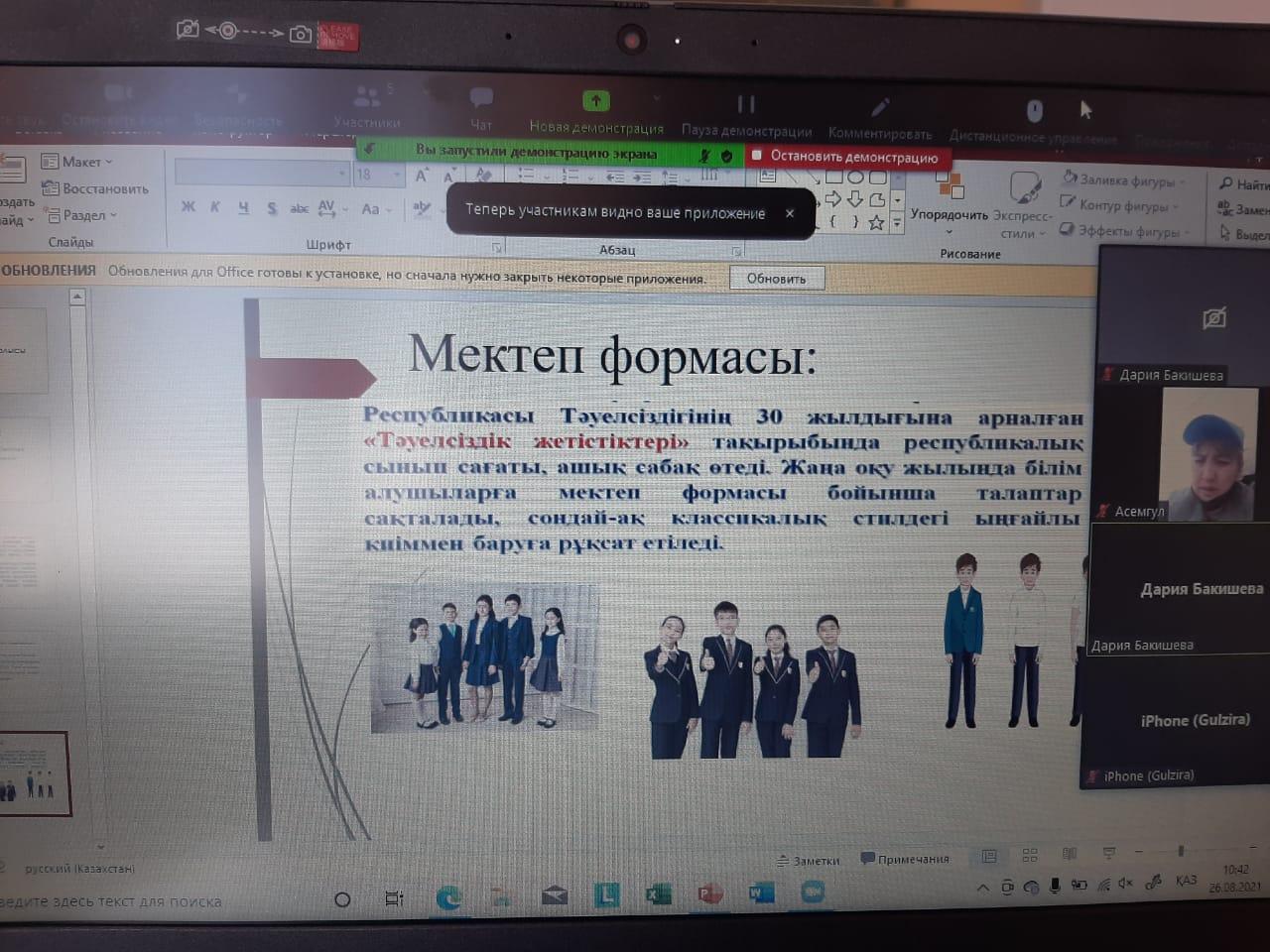Click the Обновить update button
The width and height of the screenshot is (1270, 952).
pos(776,279)
